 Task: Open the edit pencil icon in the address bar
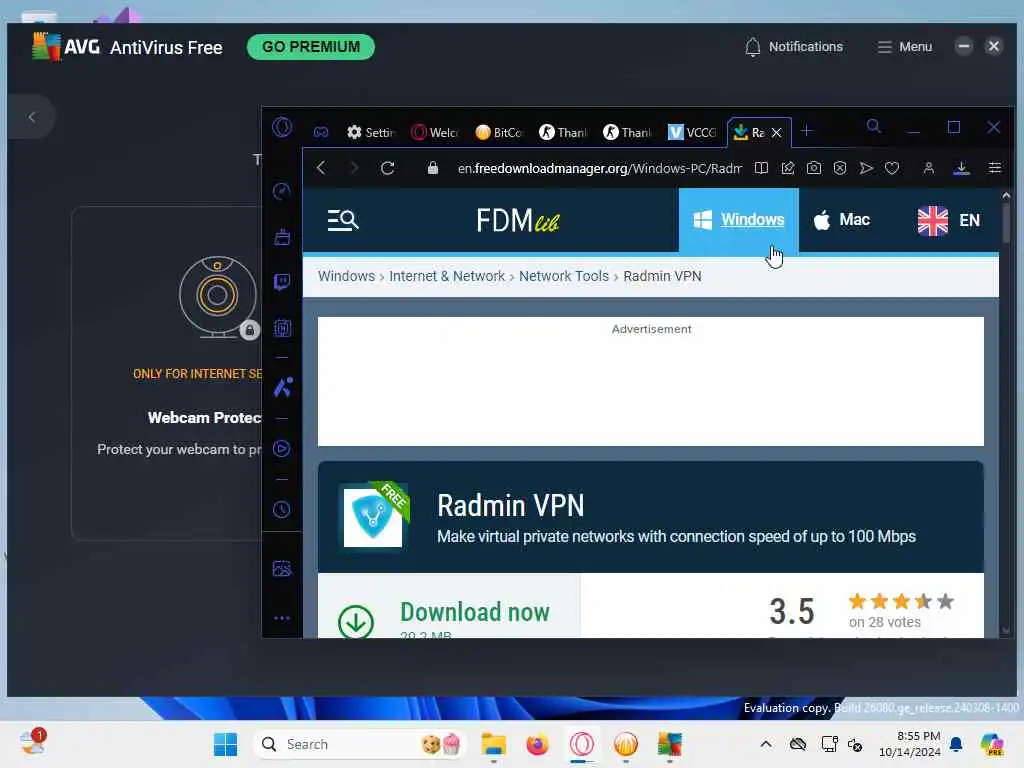click(x=788, y=168)
